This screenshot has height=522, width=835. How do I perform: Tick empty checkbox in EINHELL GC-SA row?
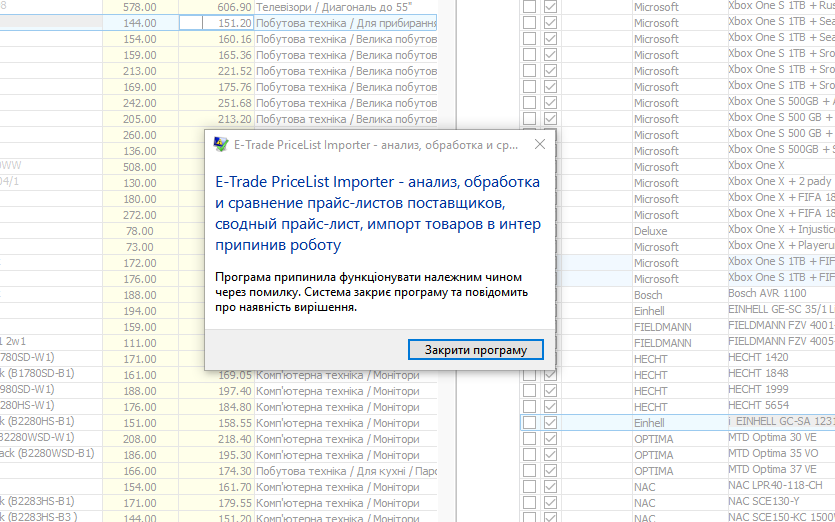point(529,422)
